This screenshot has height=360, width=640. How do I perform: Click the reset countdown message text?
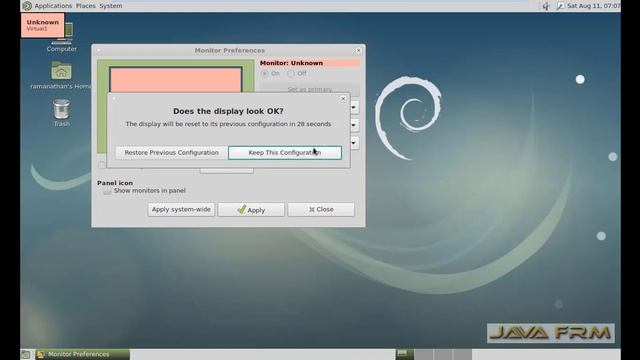[228, 124]
